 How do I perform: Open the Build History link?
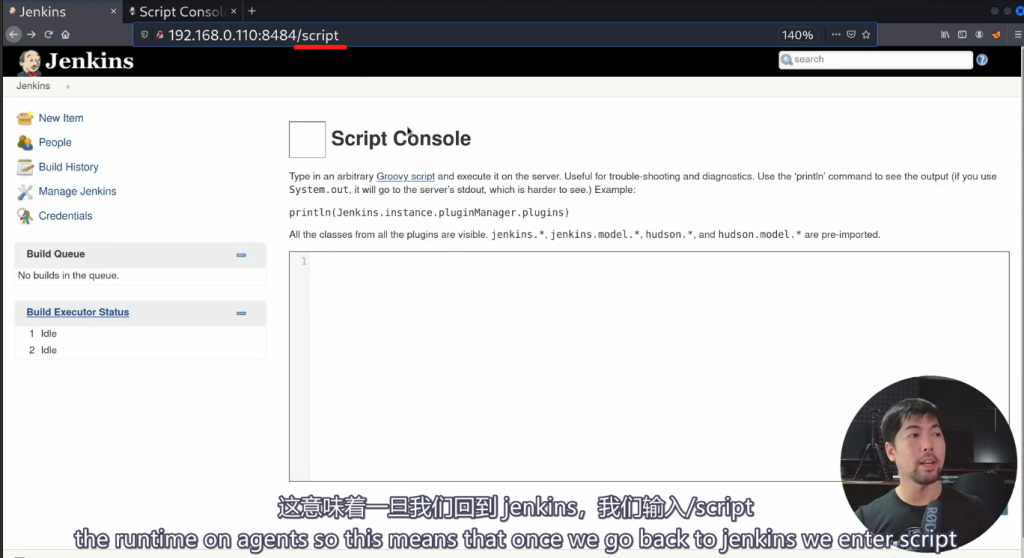coord(69,167)
